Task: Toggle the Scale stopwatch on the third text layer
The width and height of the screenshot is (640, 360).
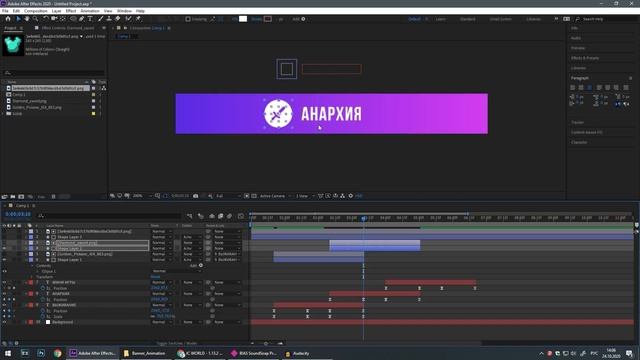Action: pos(43,316)
